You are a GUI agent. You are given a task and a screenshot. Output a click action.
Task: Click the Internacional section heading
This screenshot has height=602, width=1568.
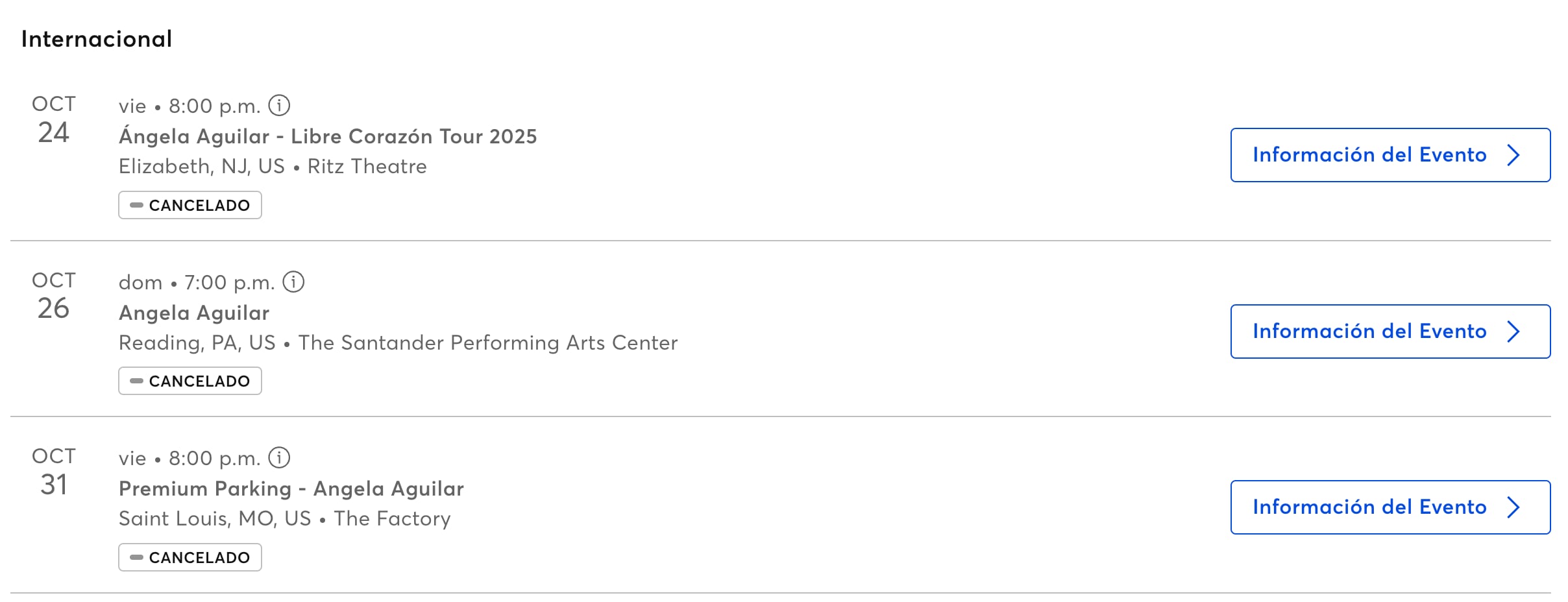(x=97, y=39)
